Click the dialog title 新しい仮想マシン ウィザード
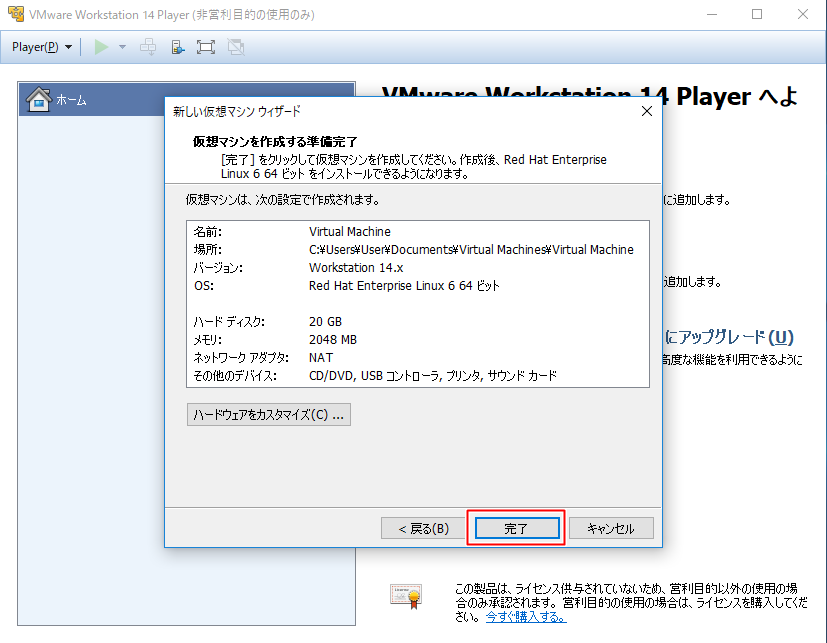Viewport: 827px width, 643px height. 237,111
